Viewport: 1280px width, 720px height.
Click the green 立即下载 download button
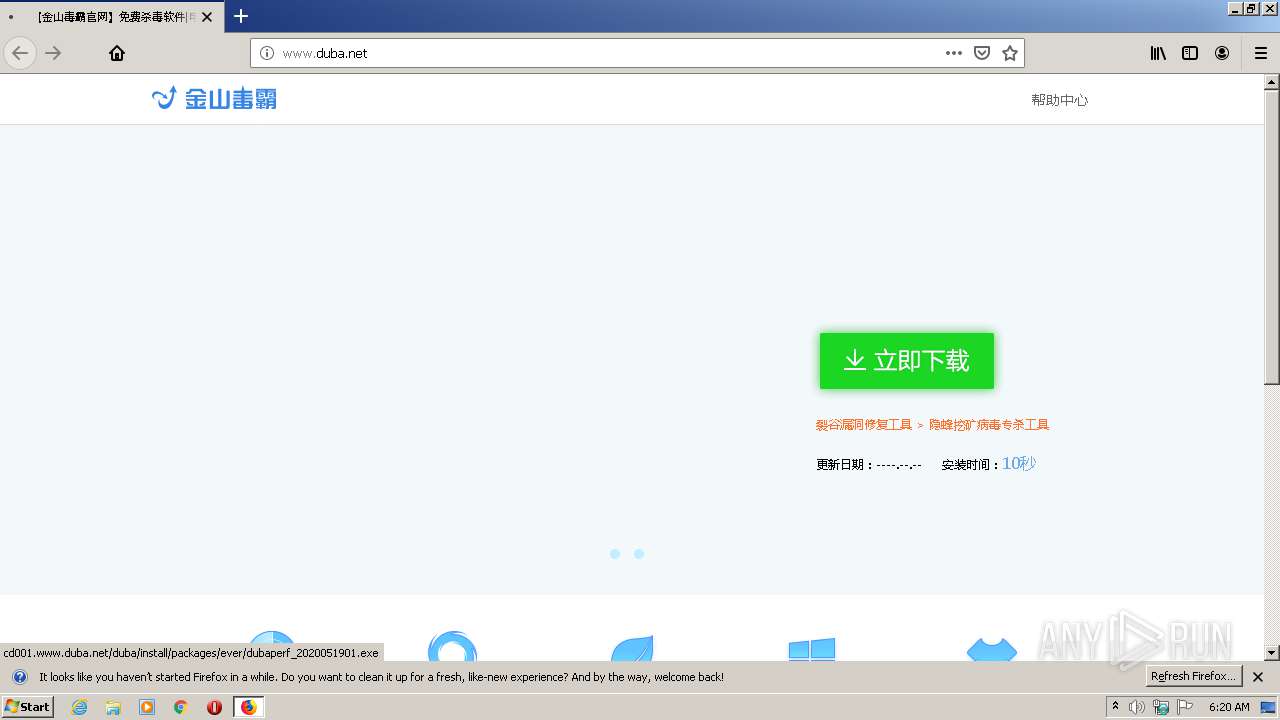[907, 361]
